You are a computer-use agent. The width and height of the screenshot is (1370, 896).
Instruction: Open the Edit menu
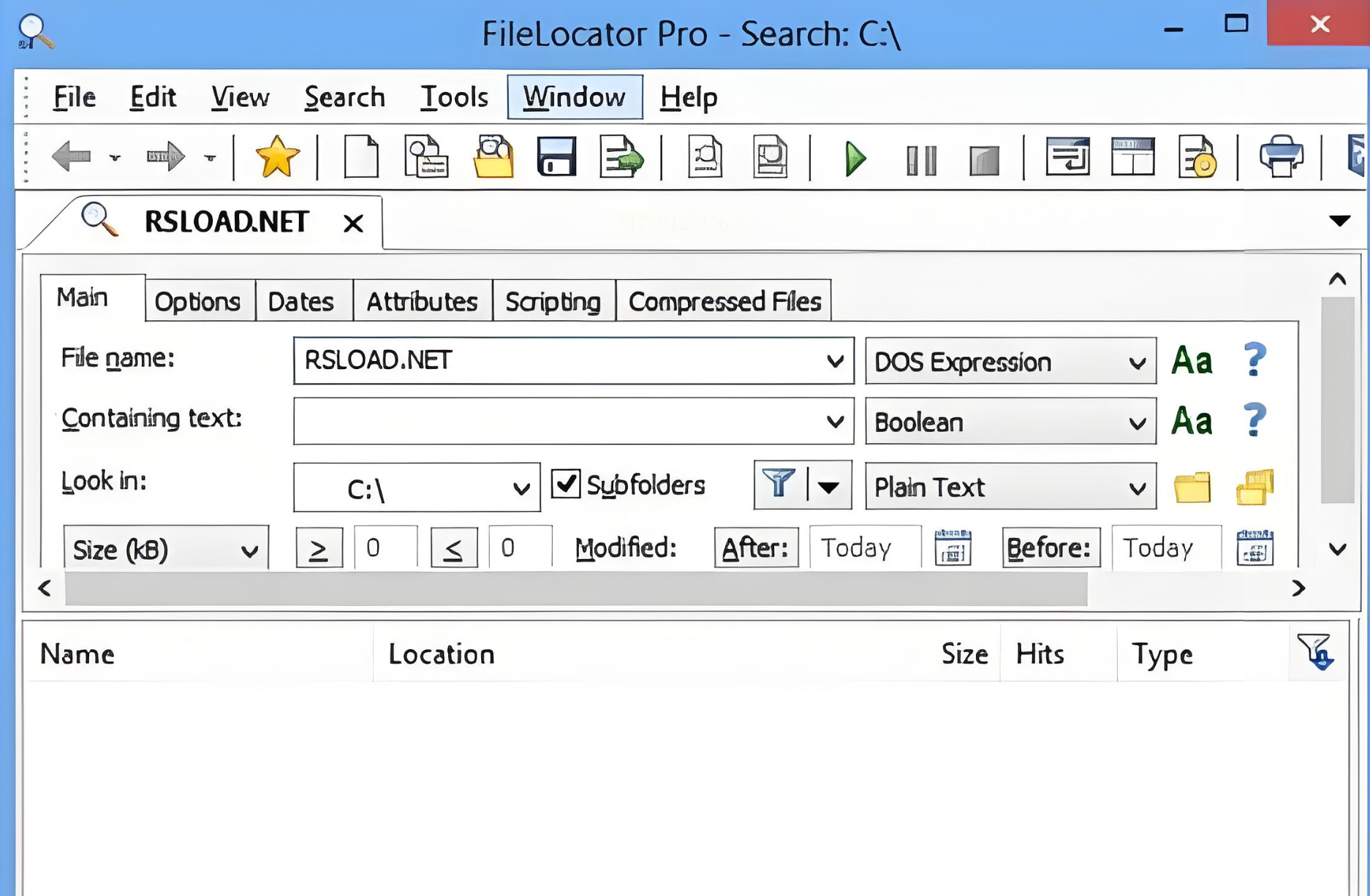tap(153, 97)
